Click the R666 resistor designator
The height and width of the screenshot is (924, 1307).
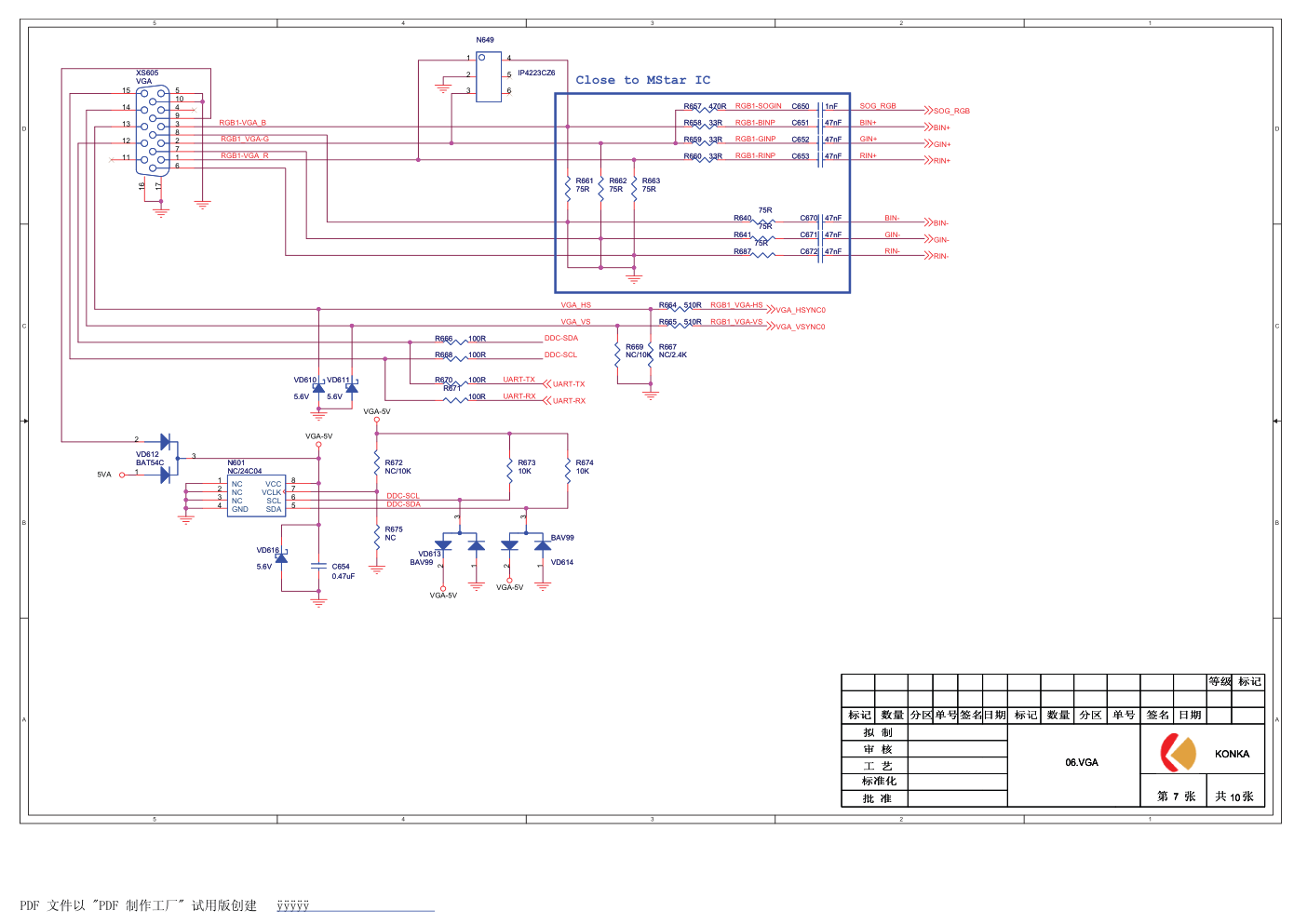tap(444, 339)
